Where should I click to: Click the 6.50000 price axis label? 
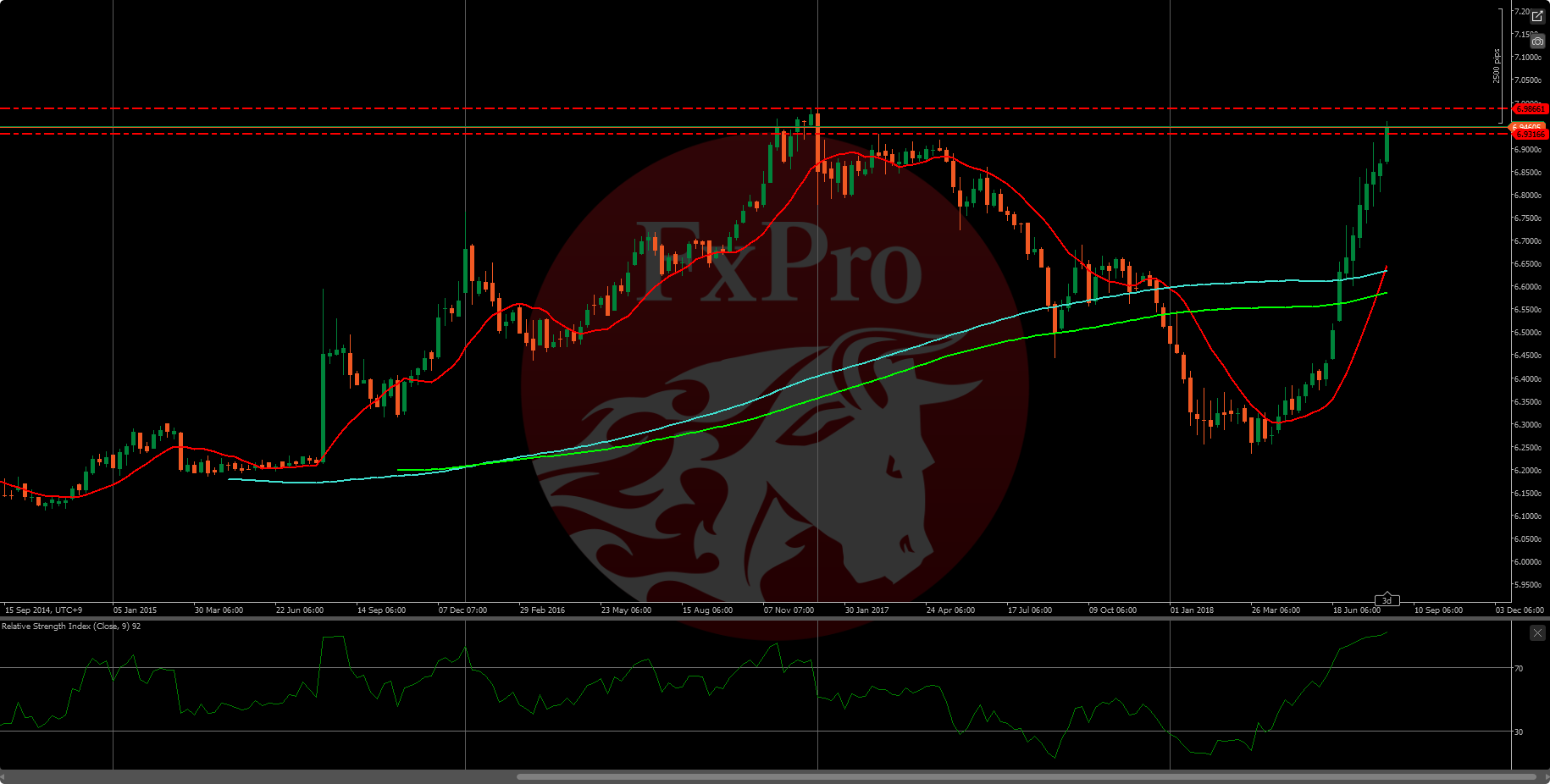point(1527,333)
